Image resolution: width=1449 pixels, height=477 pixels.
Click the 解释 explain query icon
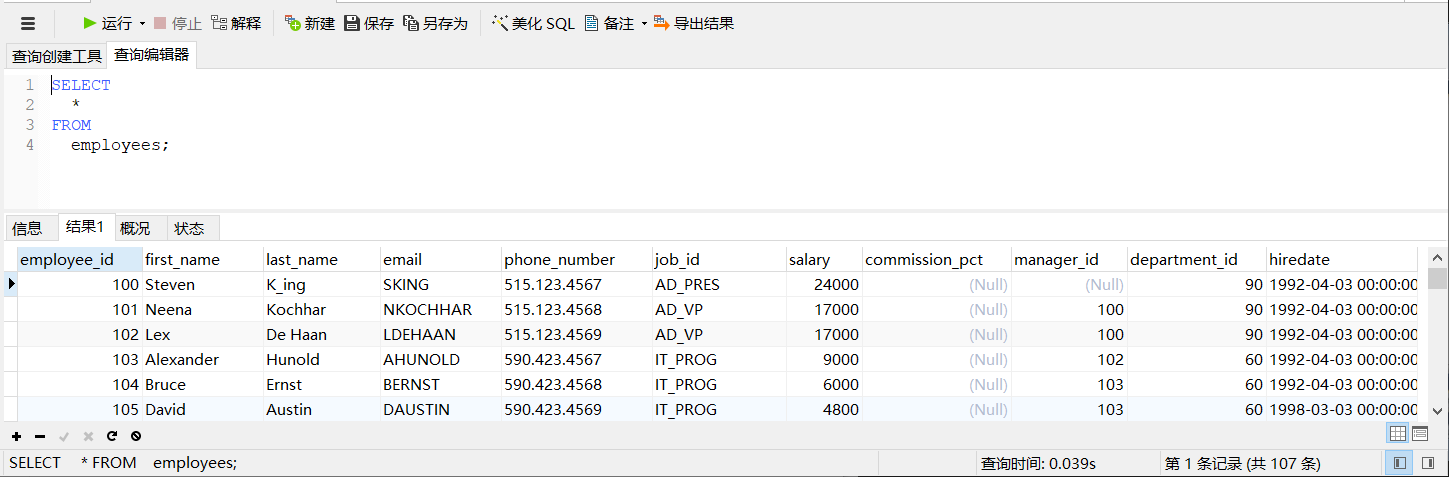[236, 23]
